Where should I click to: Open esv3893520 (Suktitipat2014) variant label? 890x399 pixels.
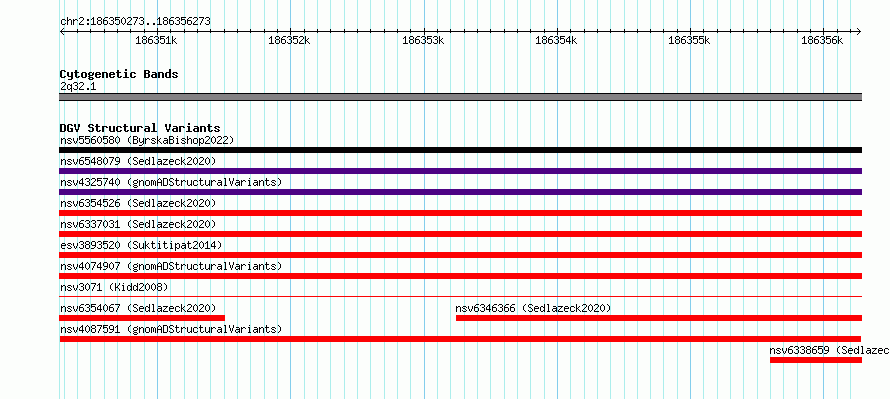click(x=141, y=245)
